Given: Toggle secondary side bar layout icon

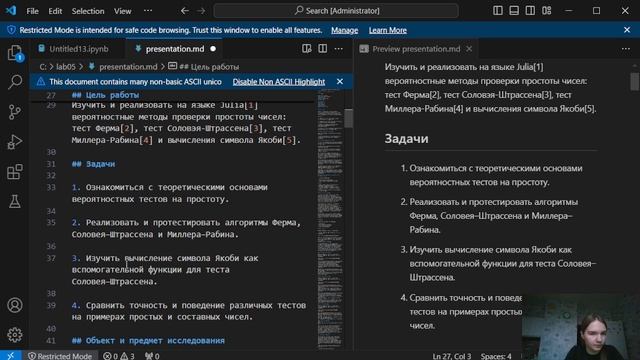Looking at the screenshot, I should (x=530, y=11).
